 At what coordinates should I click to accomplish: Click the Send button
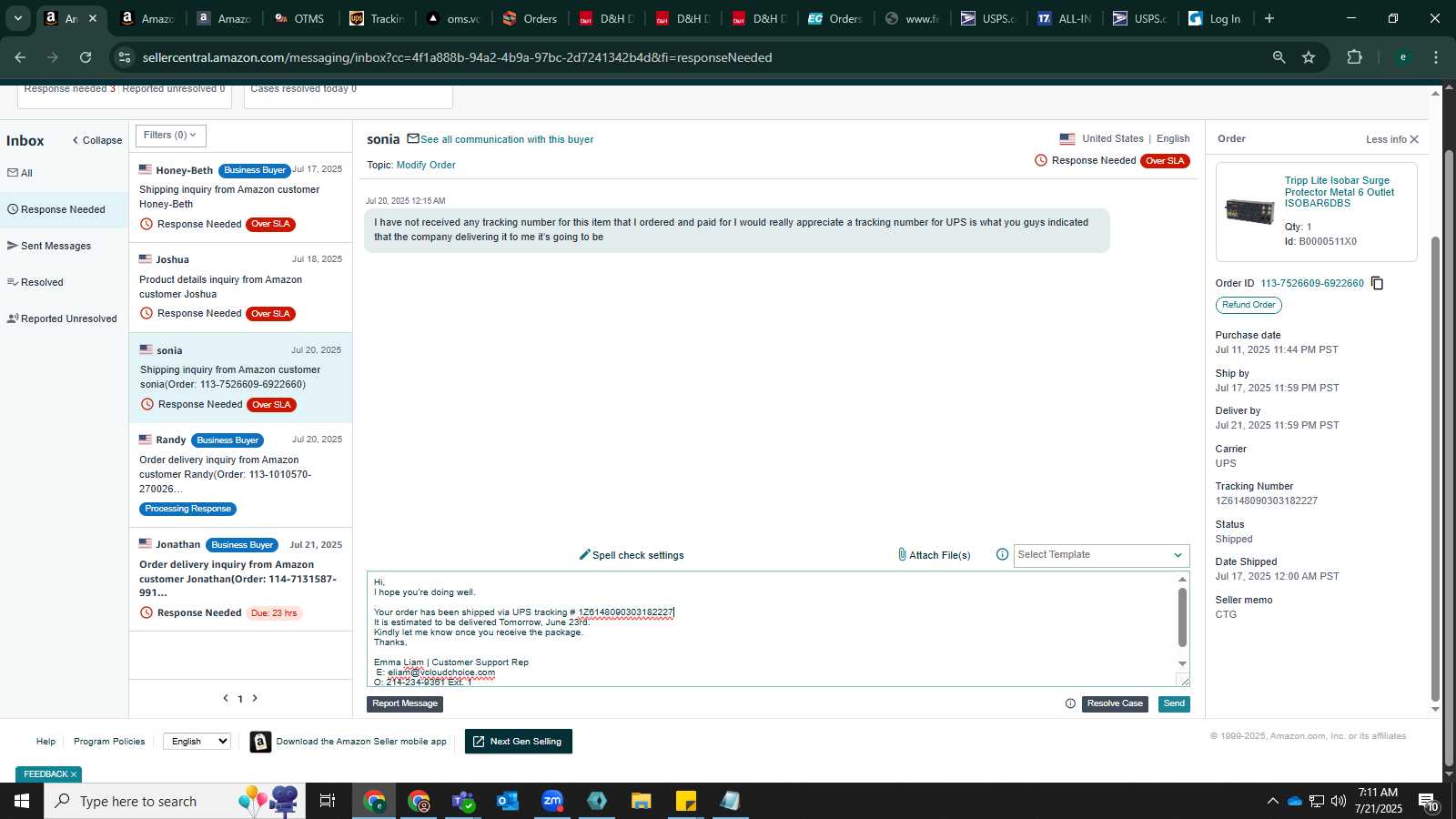(x=1174, y=703)
